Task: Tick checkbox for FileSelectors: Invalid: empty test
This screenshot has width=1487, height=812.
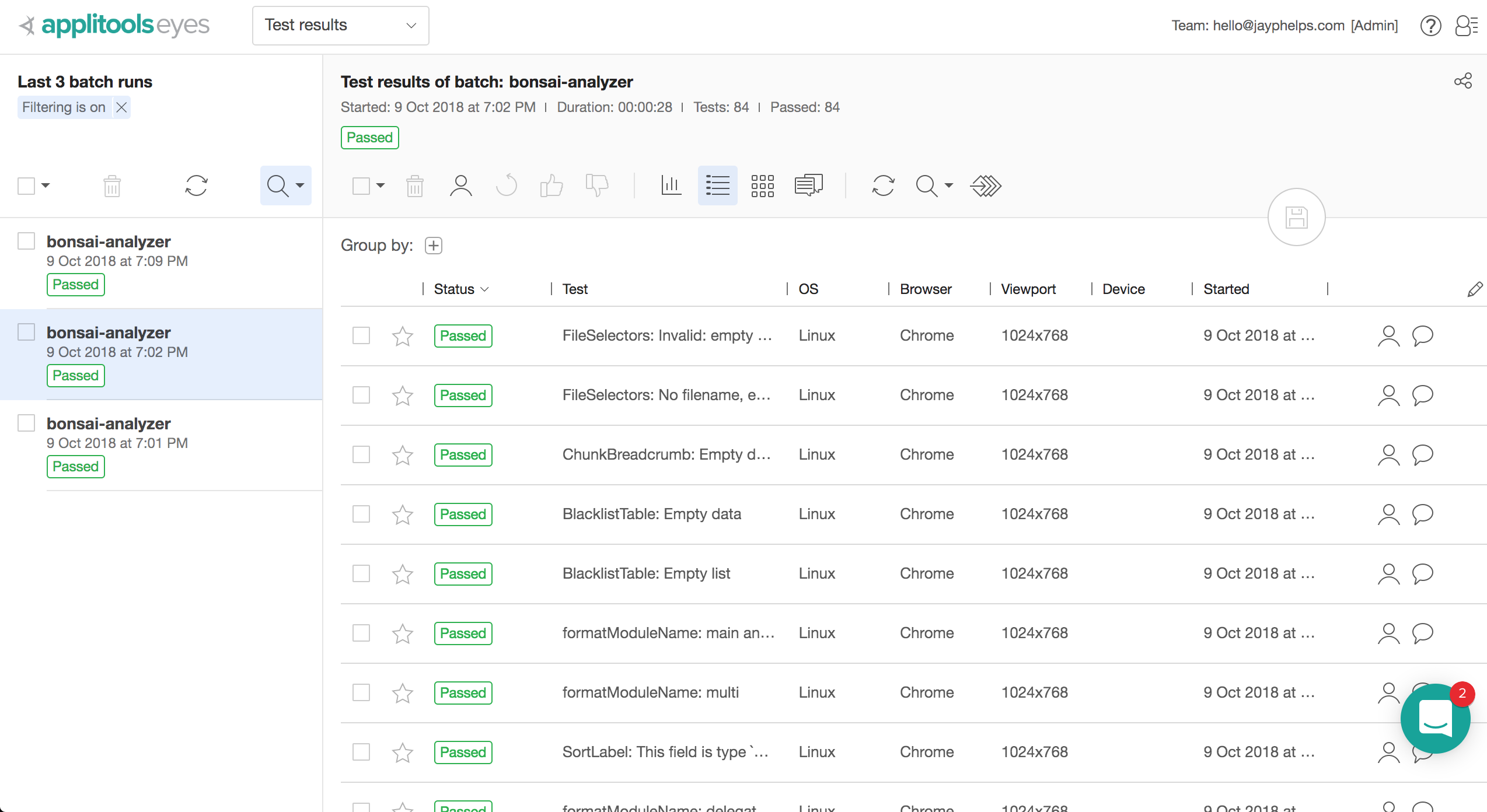Action: [361, 336]
